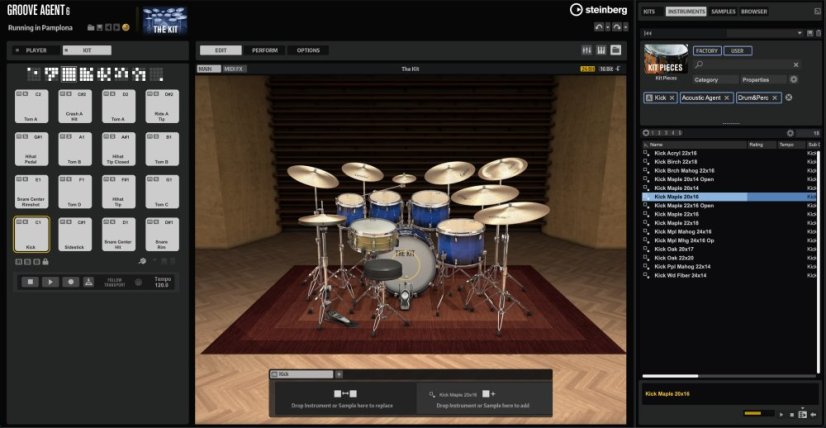Toggle the metronome button beside Tempo

coord(139,283)
